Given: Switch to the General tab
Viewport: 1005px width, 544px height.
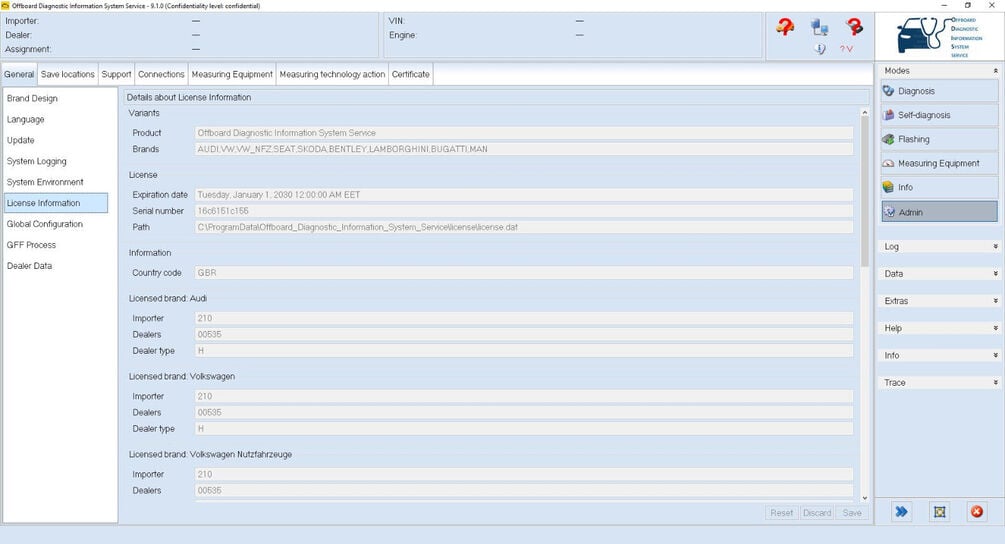Looking at the screenshot, I should click(x=19, y=74).
